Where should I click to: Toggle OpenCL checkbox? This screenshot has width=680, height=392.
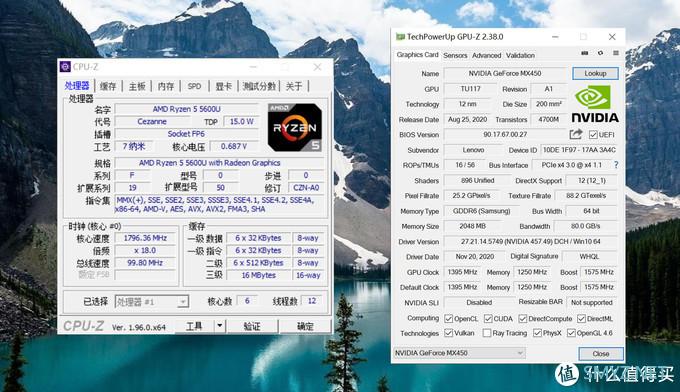click(448, 319)
